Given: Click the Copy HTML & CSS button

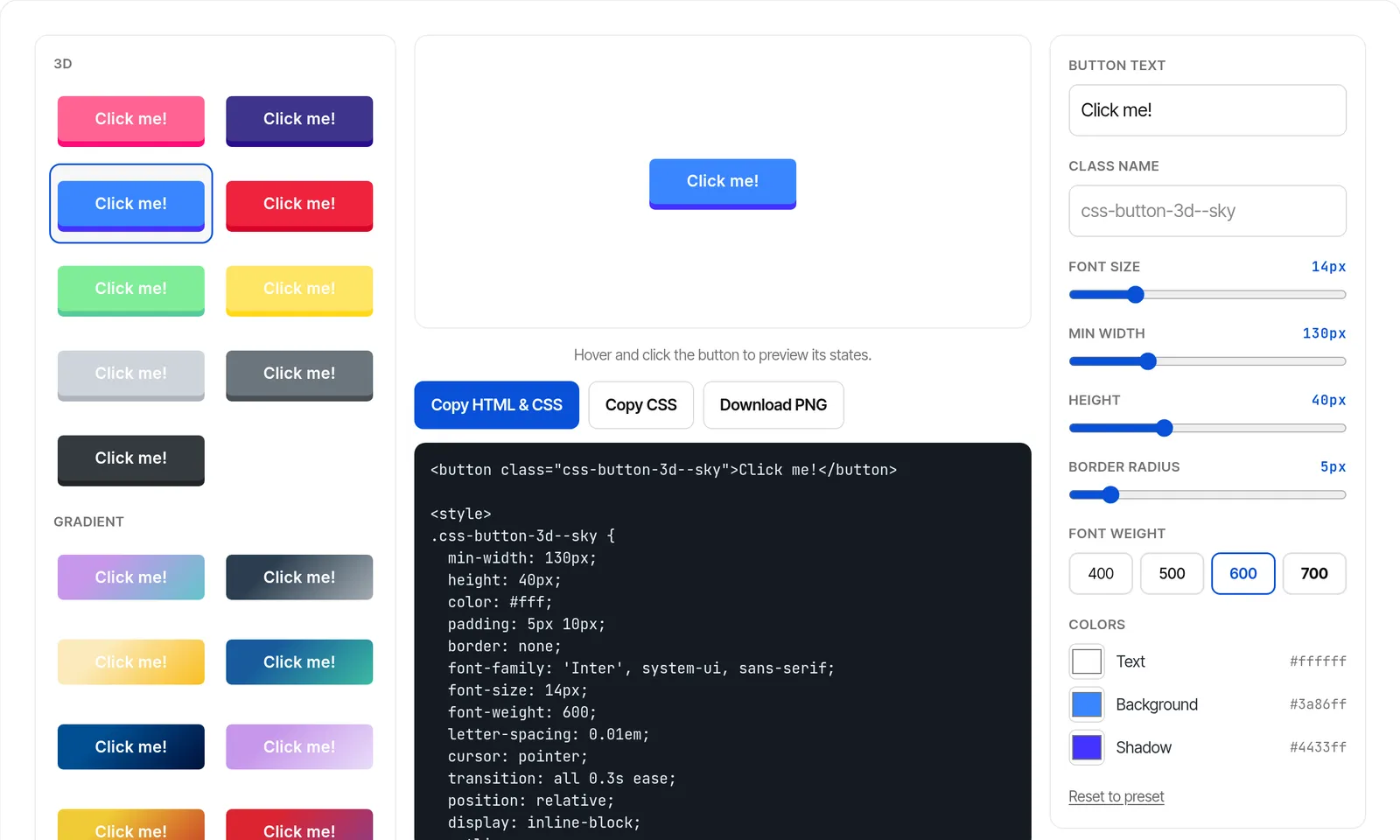Looking at the screenshot, I should (x=497, y=405).
